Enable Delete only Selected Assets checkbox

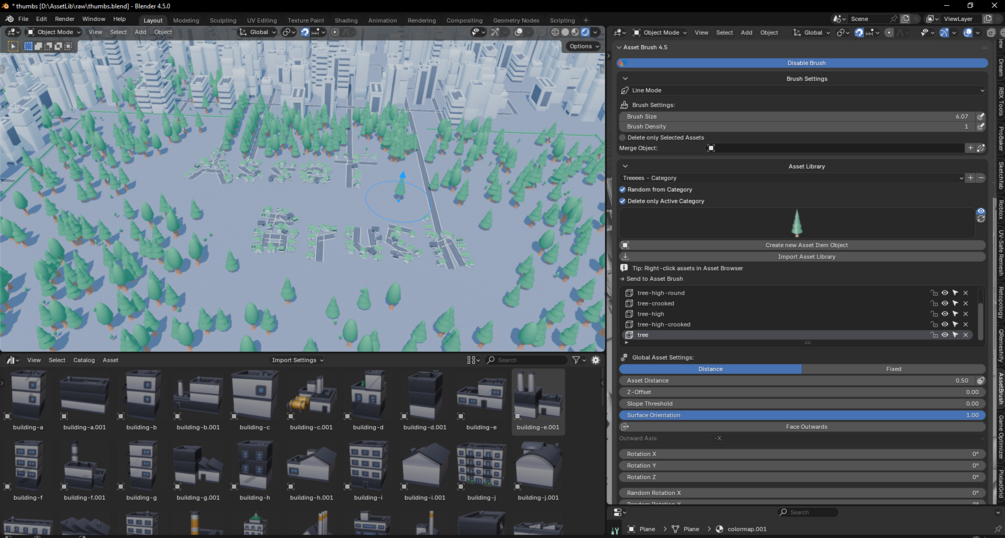coord(622,137)
